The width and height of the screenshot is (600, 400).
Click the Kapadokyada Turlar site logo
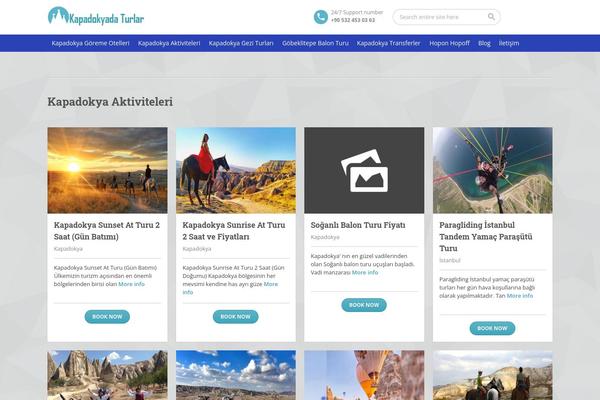(96, 16)
